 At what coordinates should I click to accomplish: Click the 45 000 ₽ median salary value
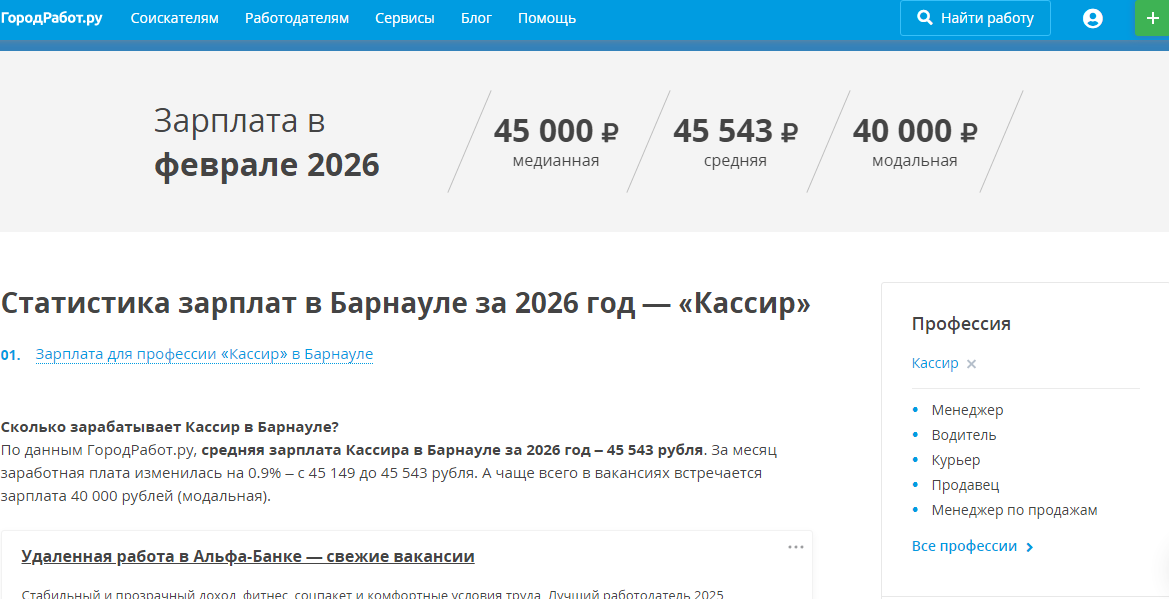click(555, 131)
